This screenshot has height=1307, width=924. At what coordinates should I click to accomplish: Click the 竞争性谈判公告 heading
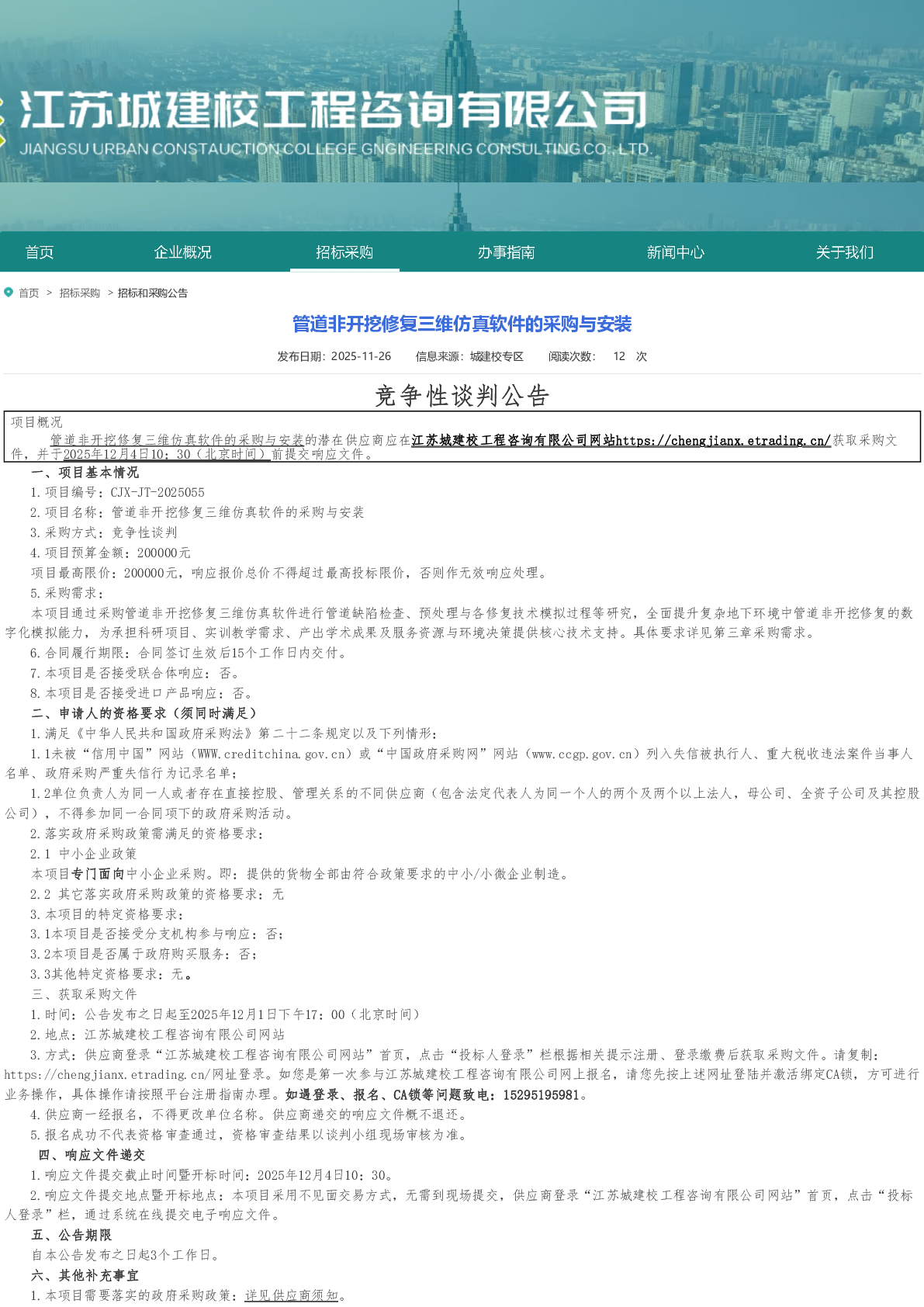[462, 396]
